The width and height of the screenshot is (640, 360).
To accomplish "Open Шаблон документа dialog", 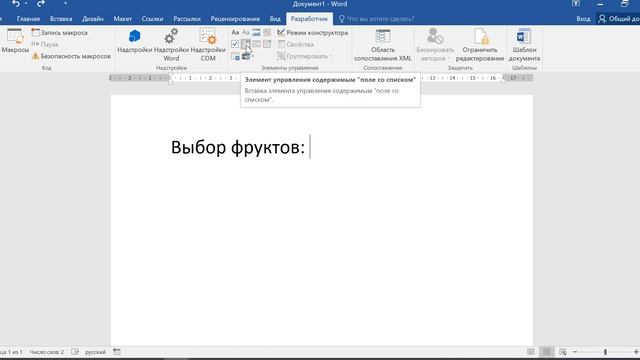I will coord(524,45).
